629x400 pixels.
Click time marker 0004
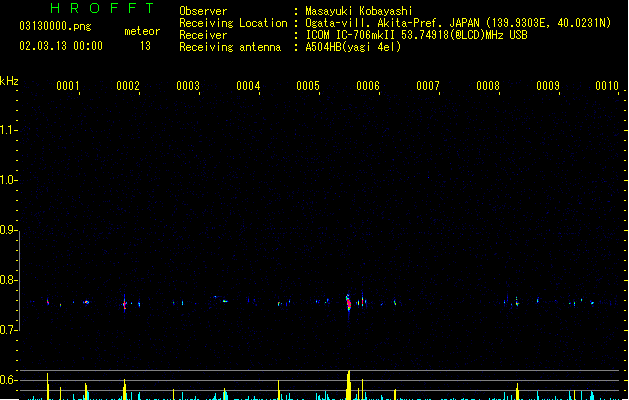(x=248, y=86)
